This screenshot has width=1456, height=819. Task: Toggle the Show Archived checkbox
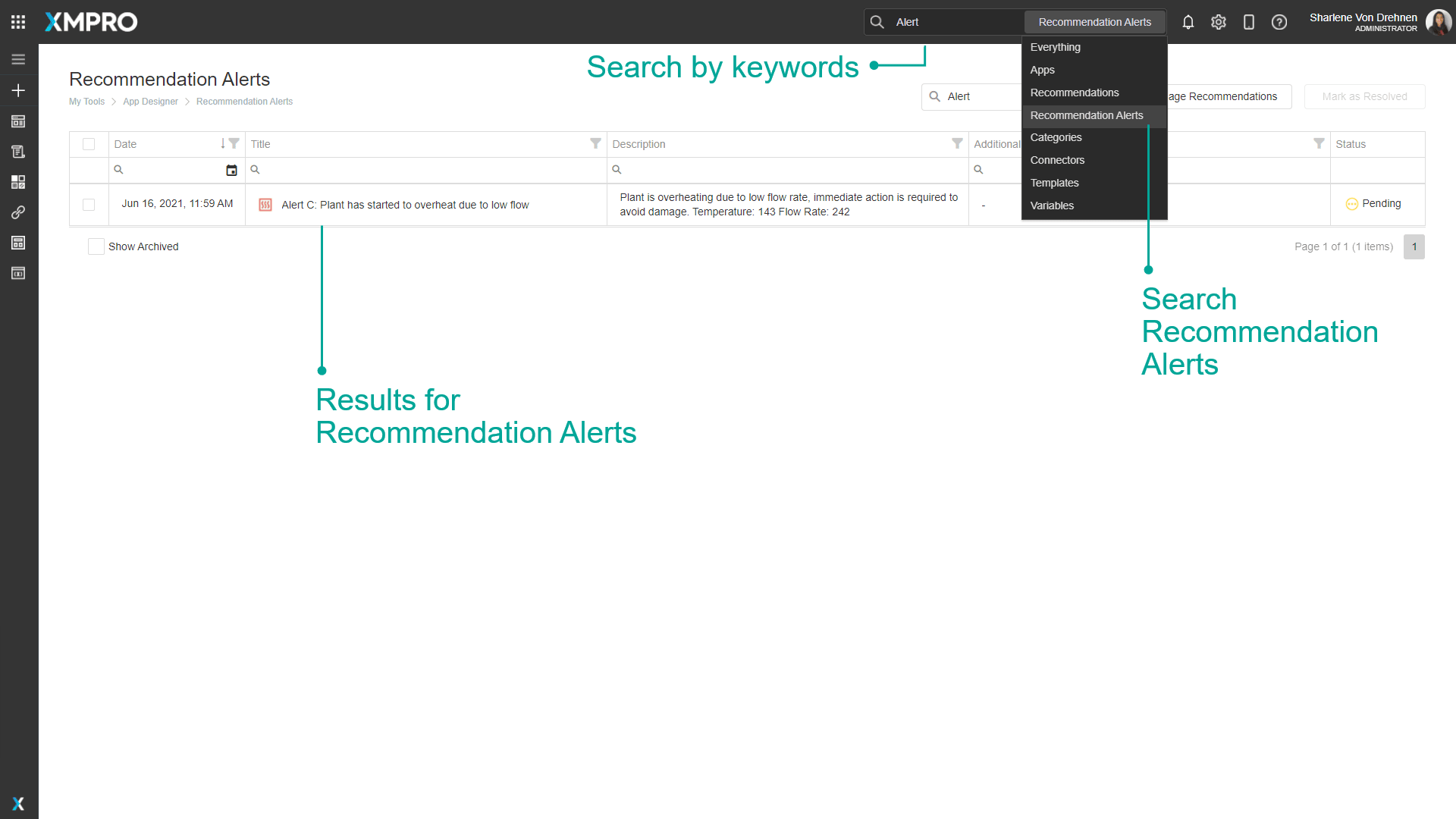pos(96,246)
